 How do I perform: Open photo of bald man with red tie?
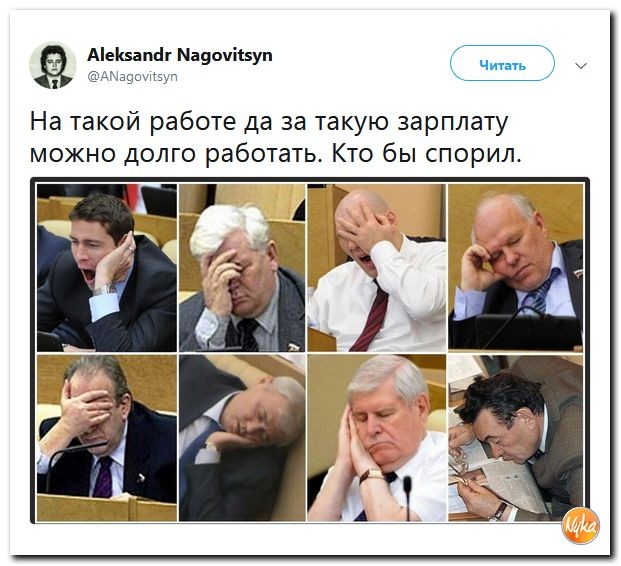(377, 268)
